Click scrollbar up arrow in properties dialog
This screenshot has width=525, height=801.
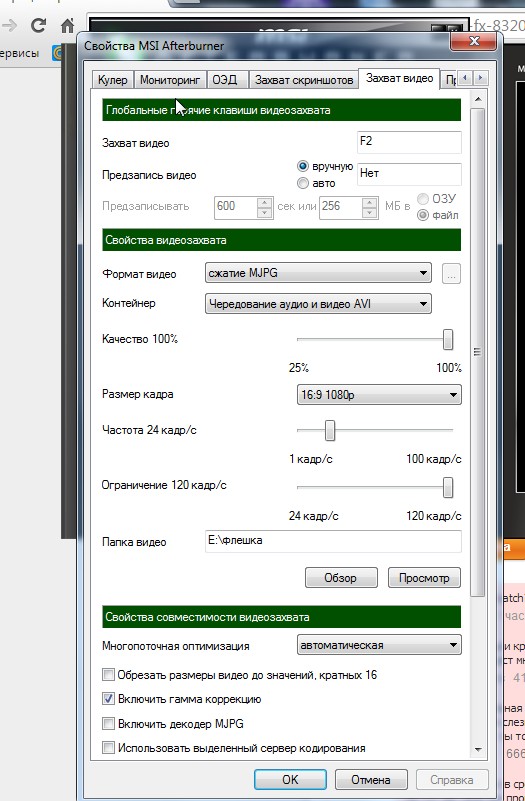(478, 100)
